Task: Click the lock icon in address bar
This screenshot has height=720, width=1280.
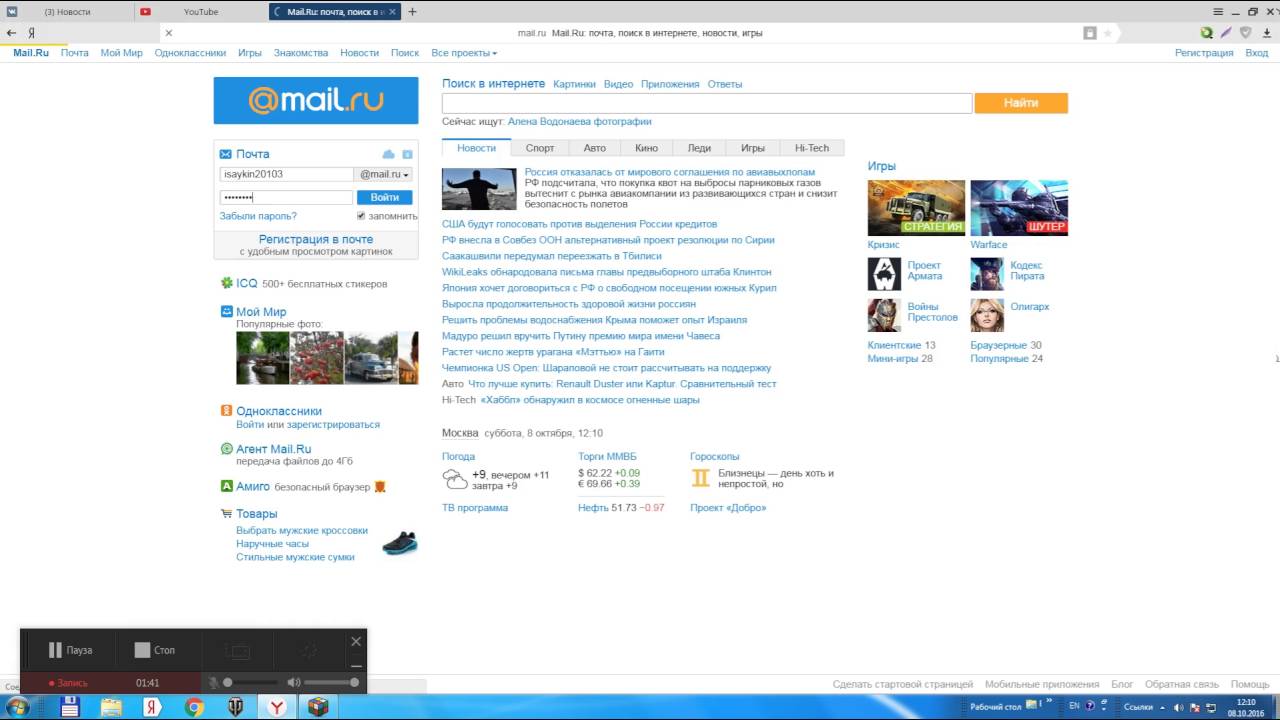Action: (x=1090, y=33)
